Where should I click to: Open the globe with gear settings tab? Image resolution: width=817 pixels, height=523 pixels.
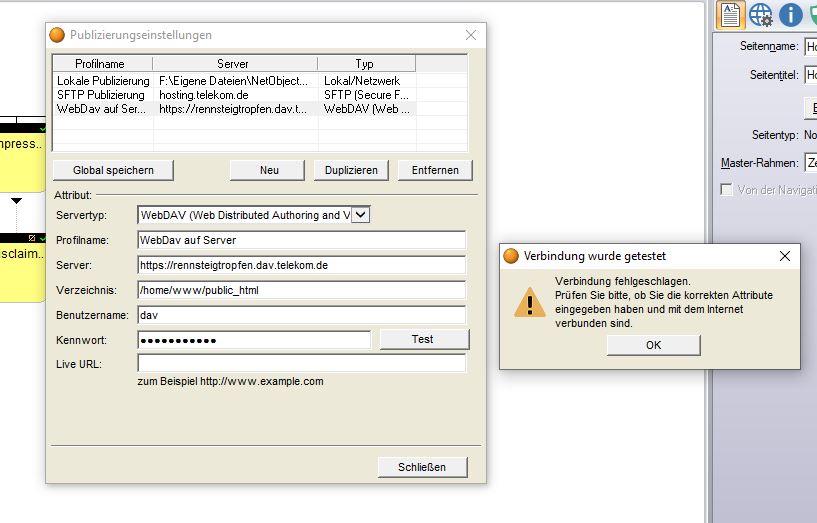coord(761,16)
